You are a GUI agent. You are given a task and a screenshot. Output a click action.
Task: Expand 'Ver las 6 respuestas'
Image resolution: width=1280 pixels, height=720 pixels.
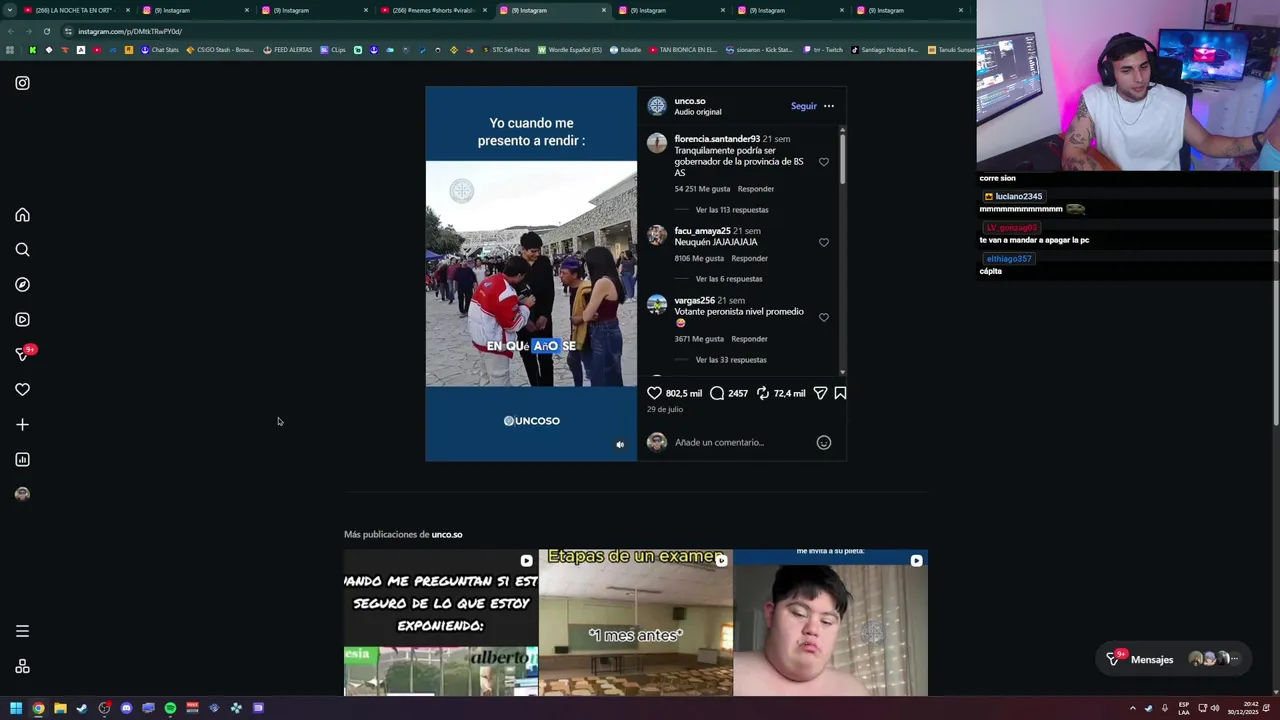729,279
